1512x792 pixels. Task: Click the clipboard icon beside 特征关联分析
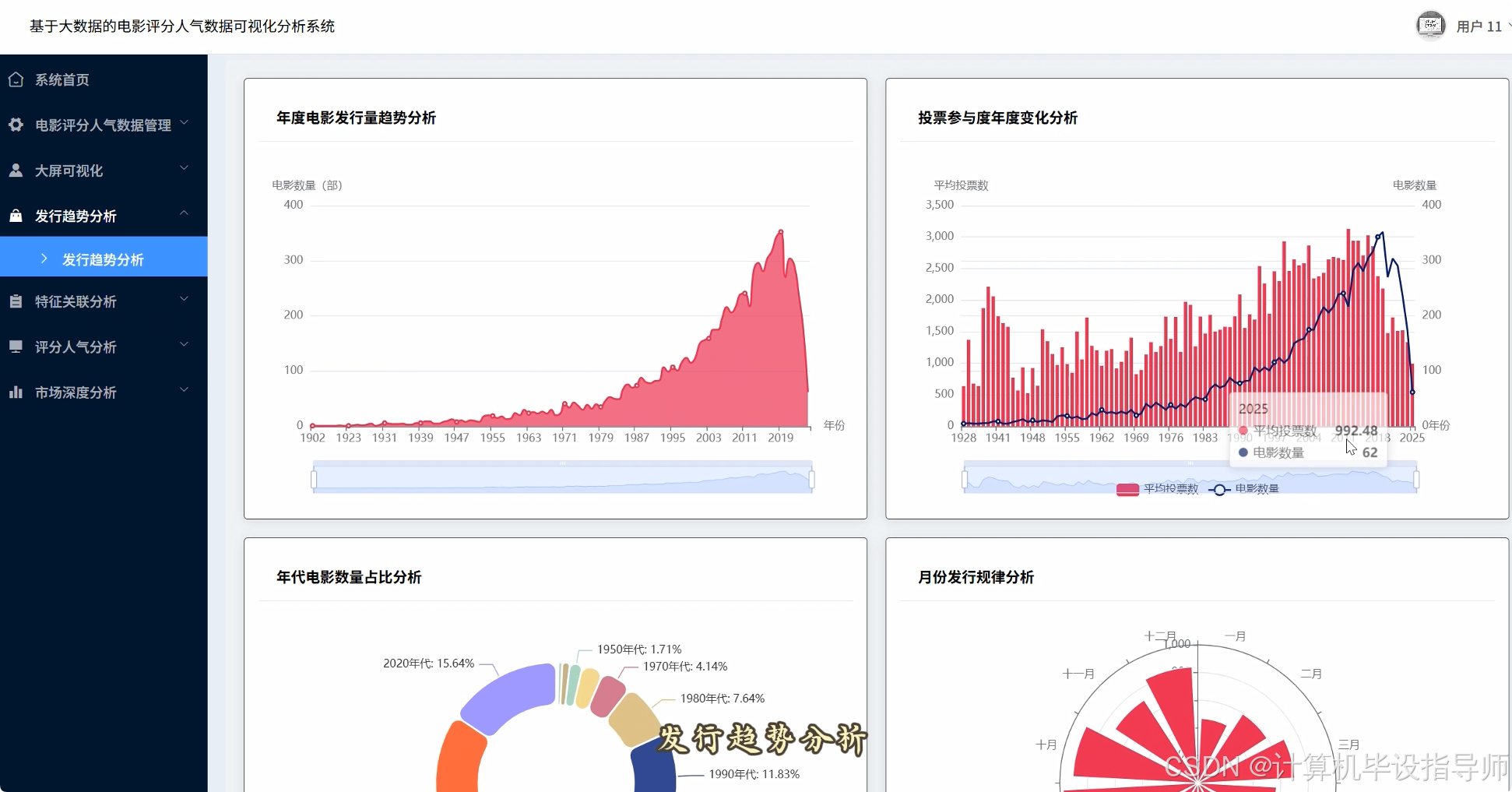[x=16, y=301]
